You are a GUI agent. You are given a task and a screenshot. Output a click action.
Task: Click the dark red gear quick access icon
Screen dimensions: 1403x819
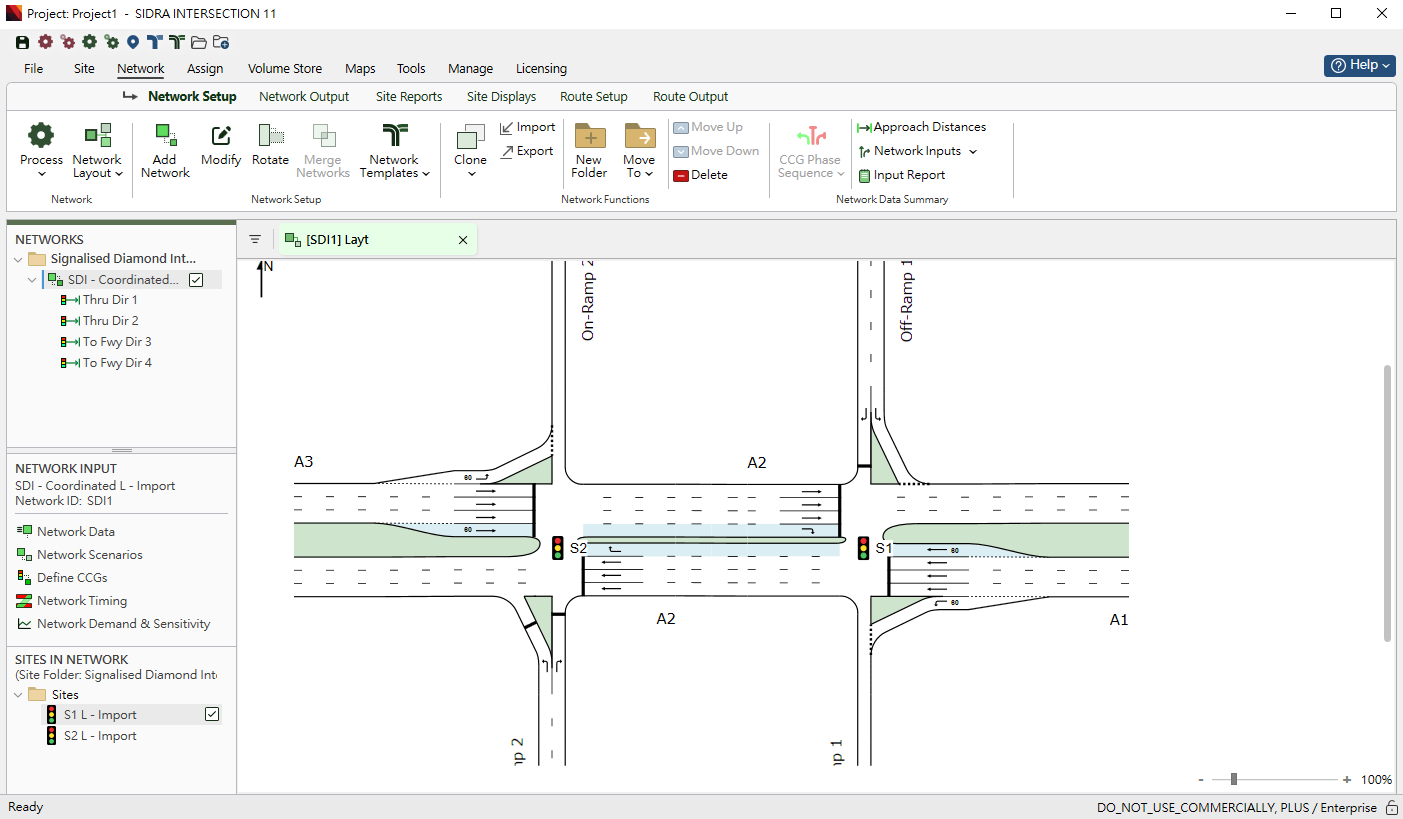click(x=45, y=42)
